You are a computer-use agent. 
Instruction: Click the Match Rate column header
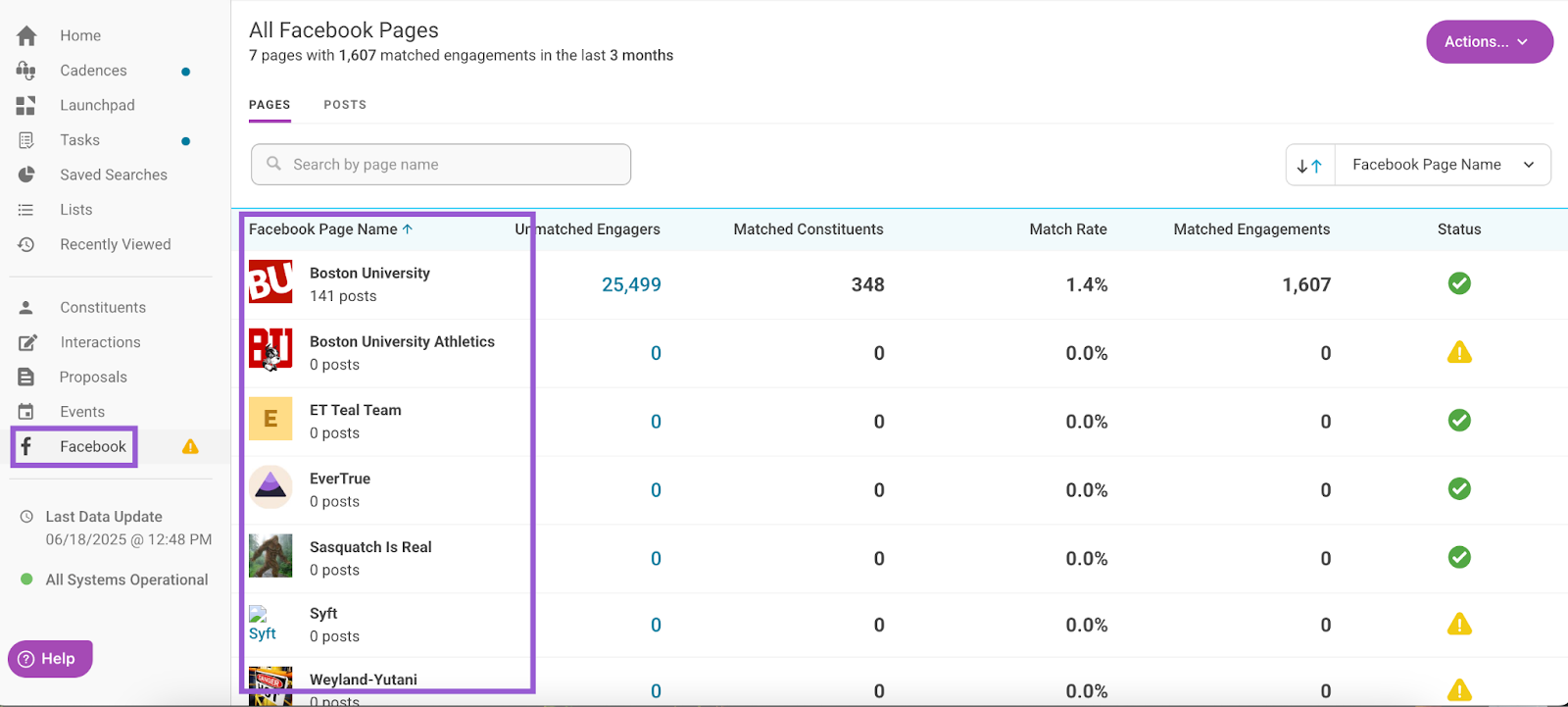[1068, 229]
